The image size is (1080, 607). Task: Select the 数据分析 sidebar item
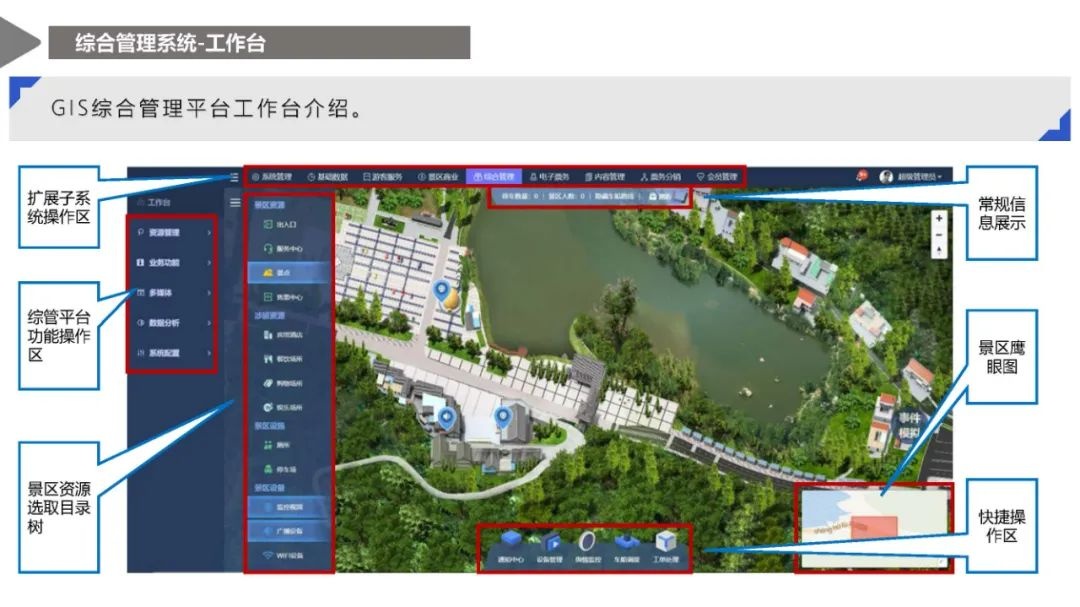coord(172,322)
